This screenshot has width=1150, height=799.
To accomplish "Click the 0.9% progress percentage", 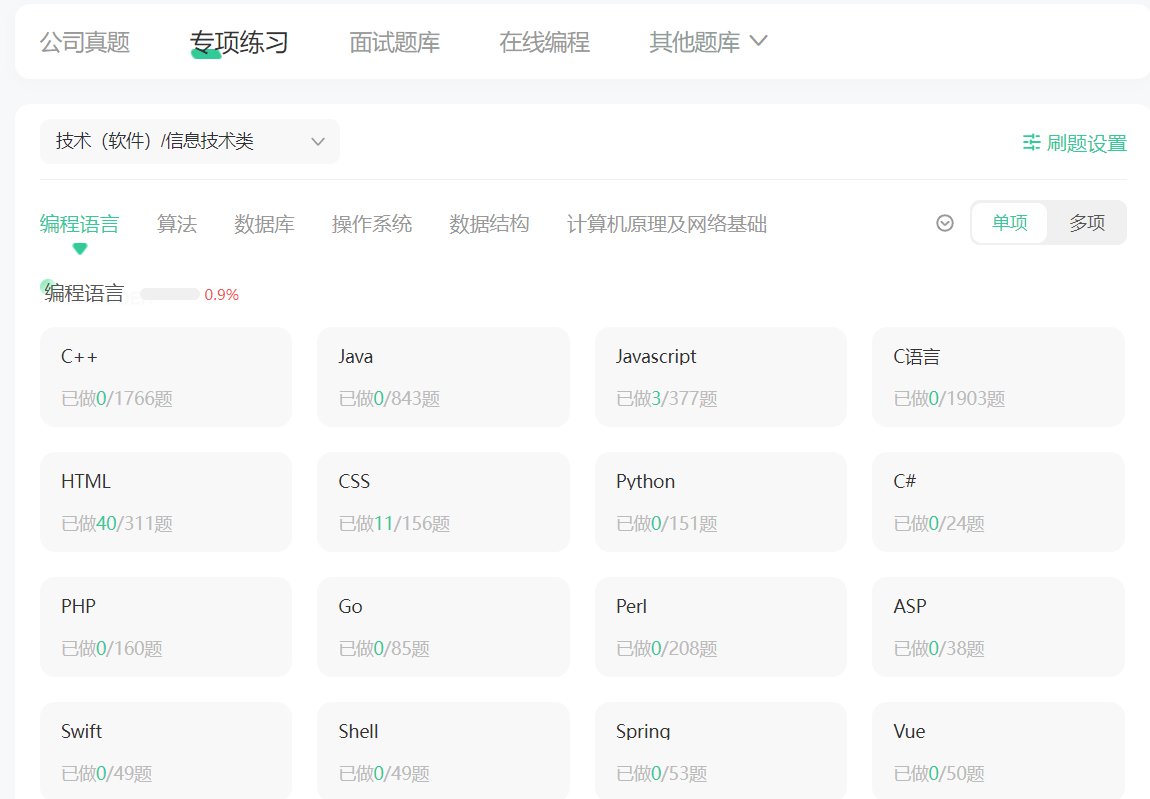I will [221, 295].
